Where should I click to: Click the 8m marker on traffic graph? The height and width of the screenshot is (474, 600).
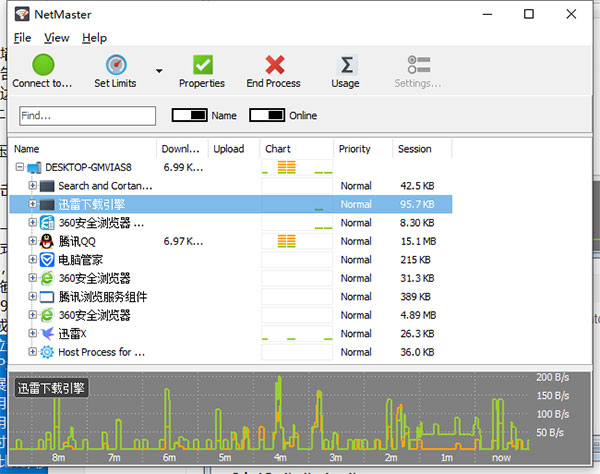[x=58, y=458]
